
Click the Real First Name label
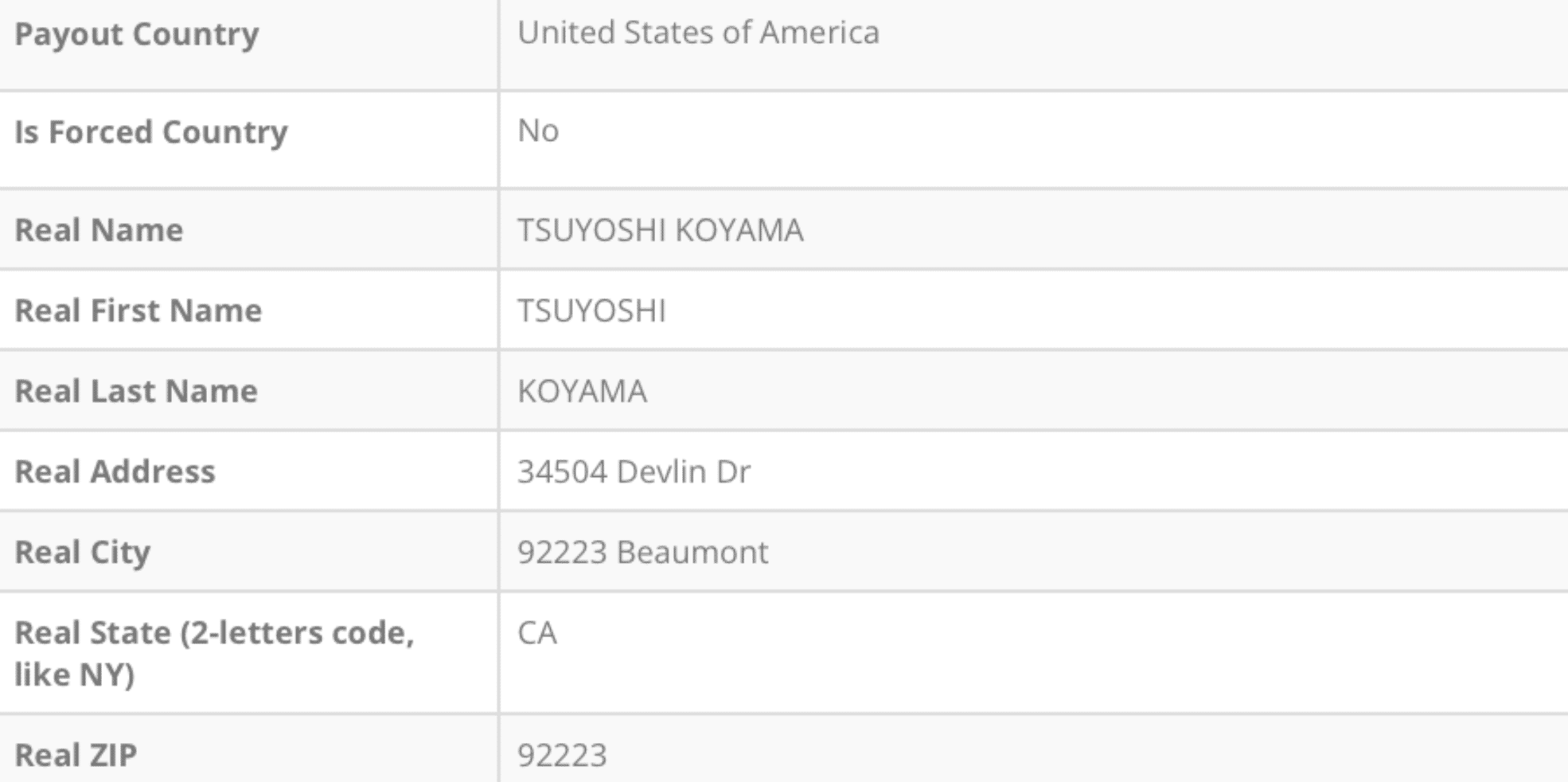[138, 311]
